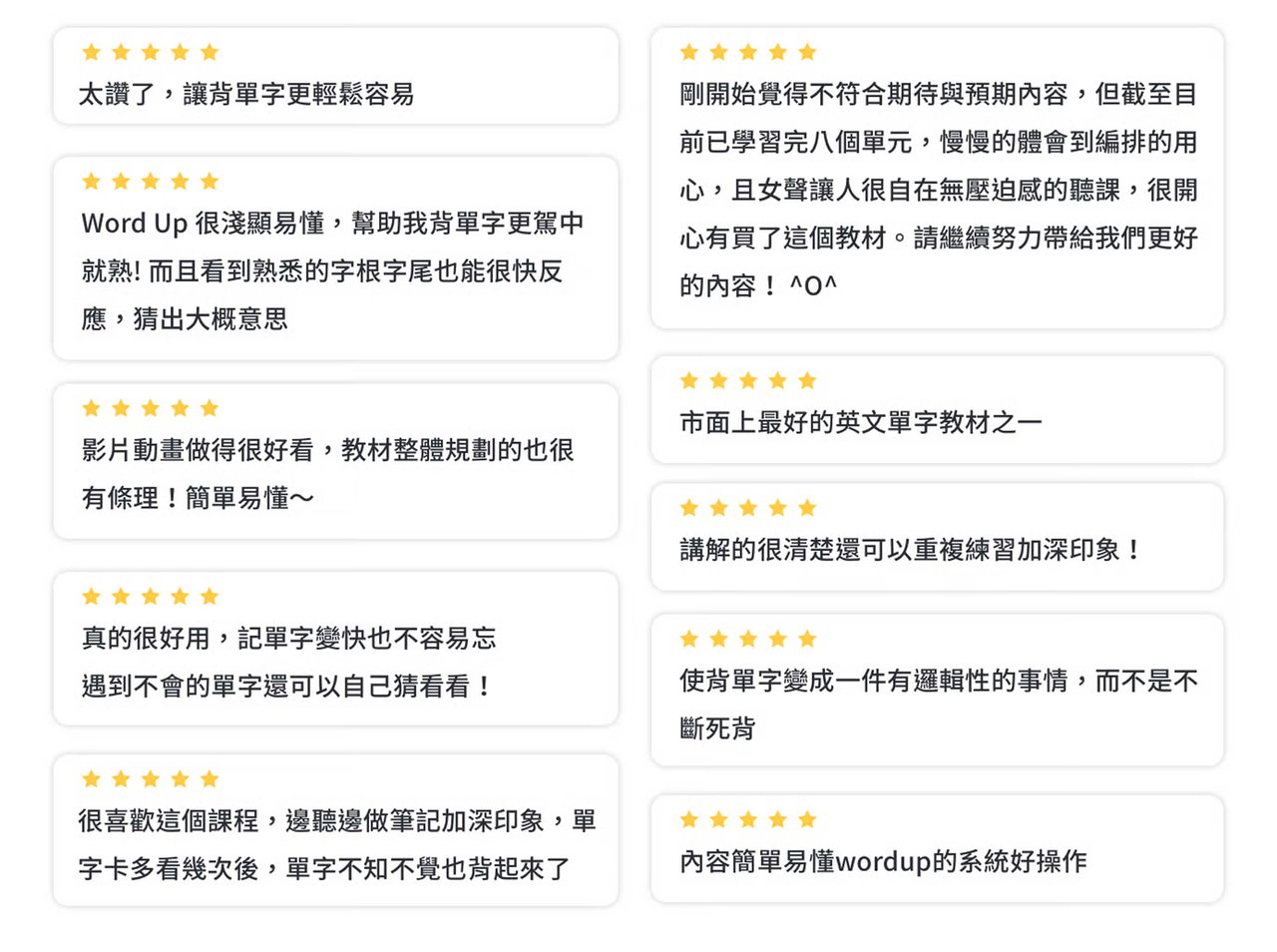Click the star rating above '太讚了' review
This screenshot has width=1277, height=952.
(150, 52)
